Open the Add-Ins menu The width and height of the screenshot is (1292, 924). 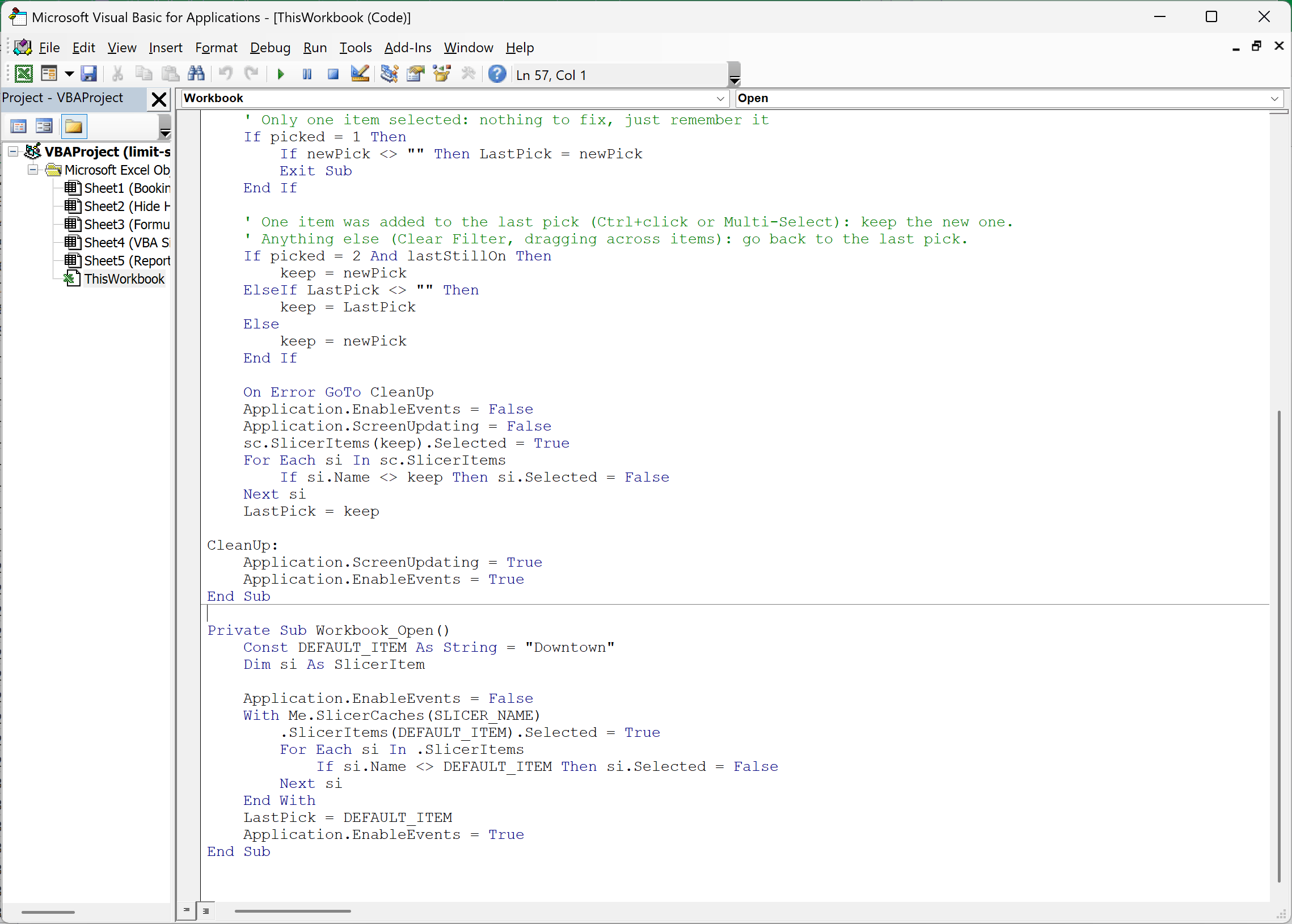coord(408,48)
